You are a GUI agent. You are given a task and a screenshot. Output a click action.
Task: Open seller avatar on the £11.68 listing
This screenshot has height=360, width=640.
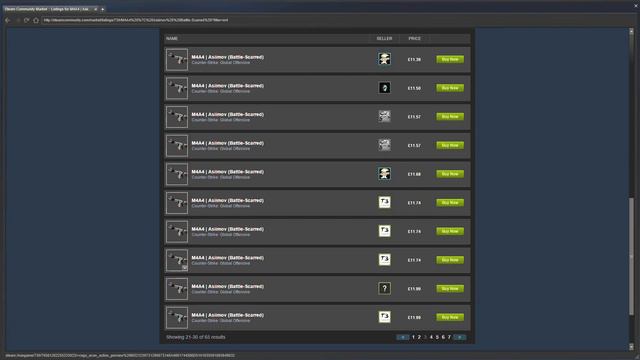(384, 173)
